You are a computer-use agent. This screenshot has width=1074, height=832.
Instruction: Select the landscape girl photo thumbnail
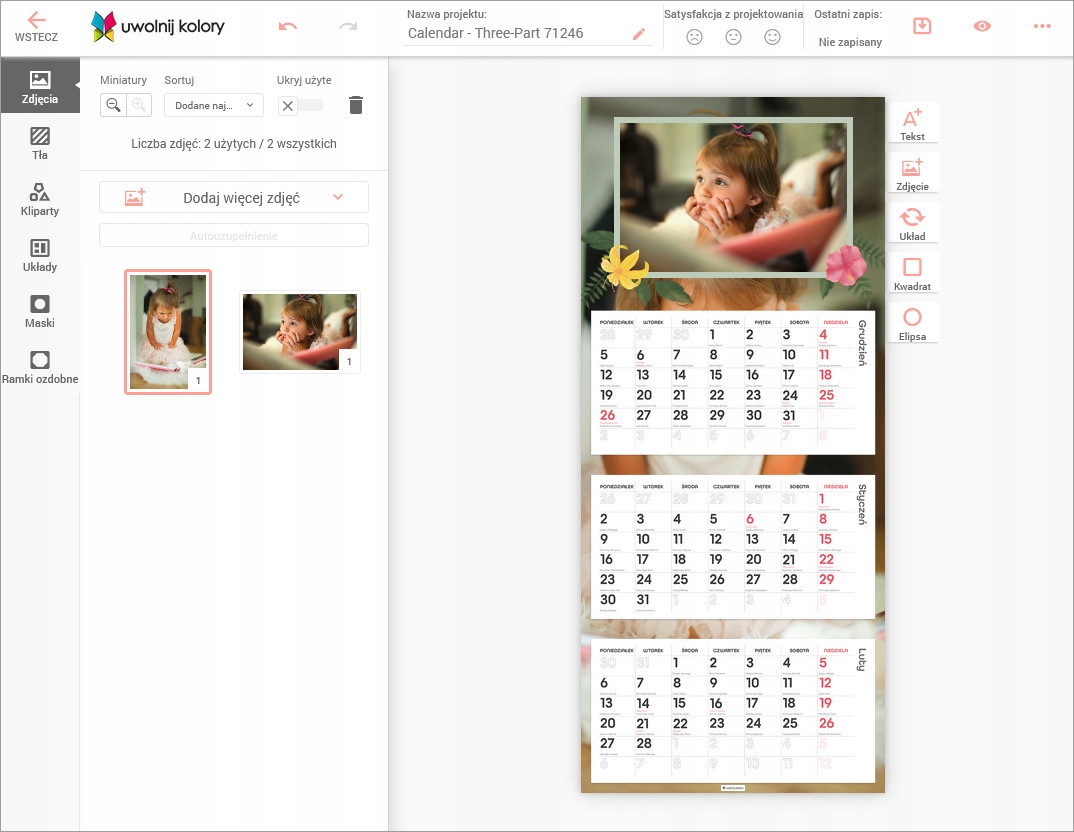pos(300,332)
